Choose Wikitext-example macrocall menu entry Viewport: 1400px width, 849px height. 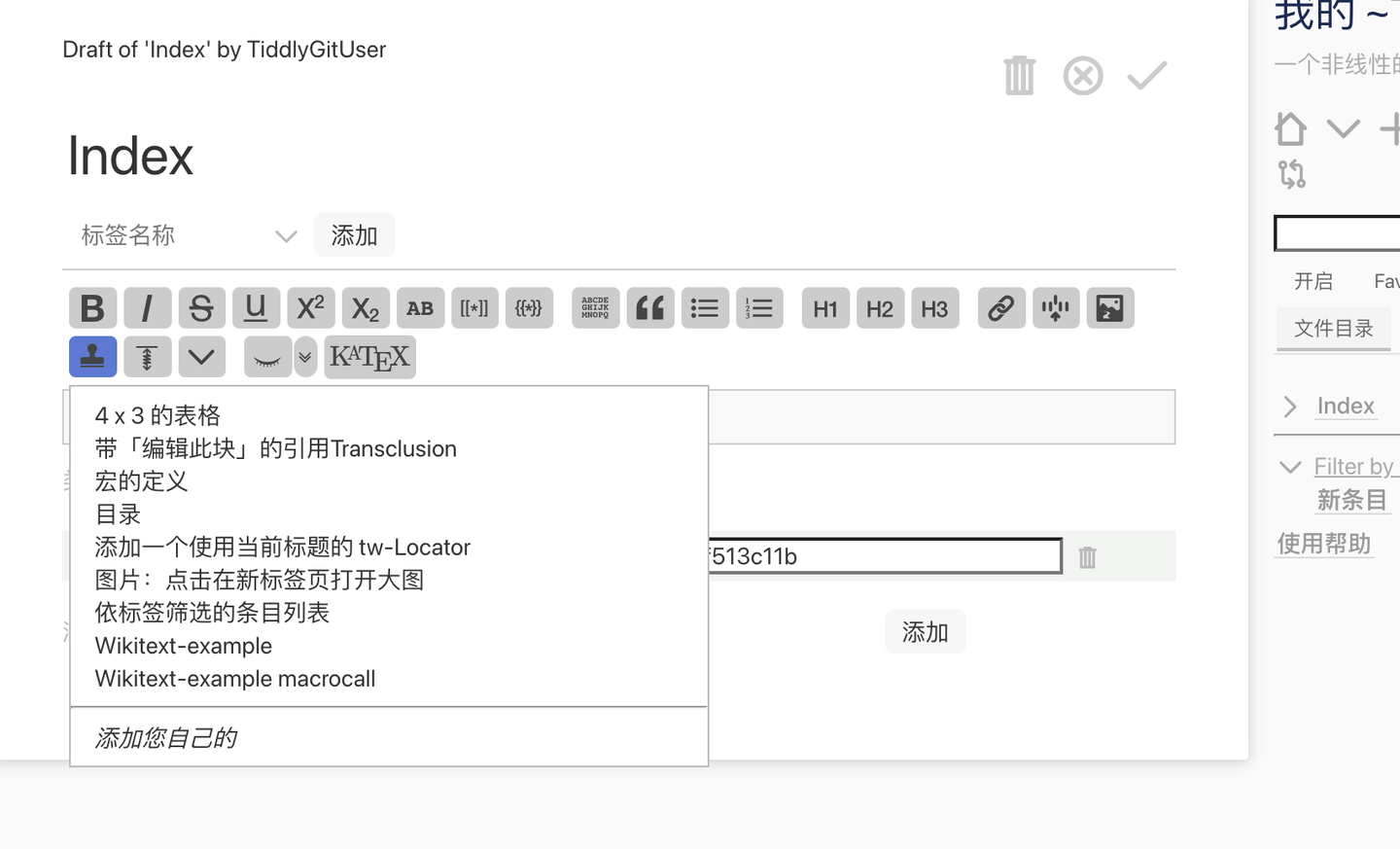click(234, 679)
